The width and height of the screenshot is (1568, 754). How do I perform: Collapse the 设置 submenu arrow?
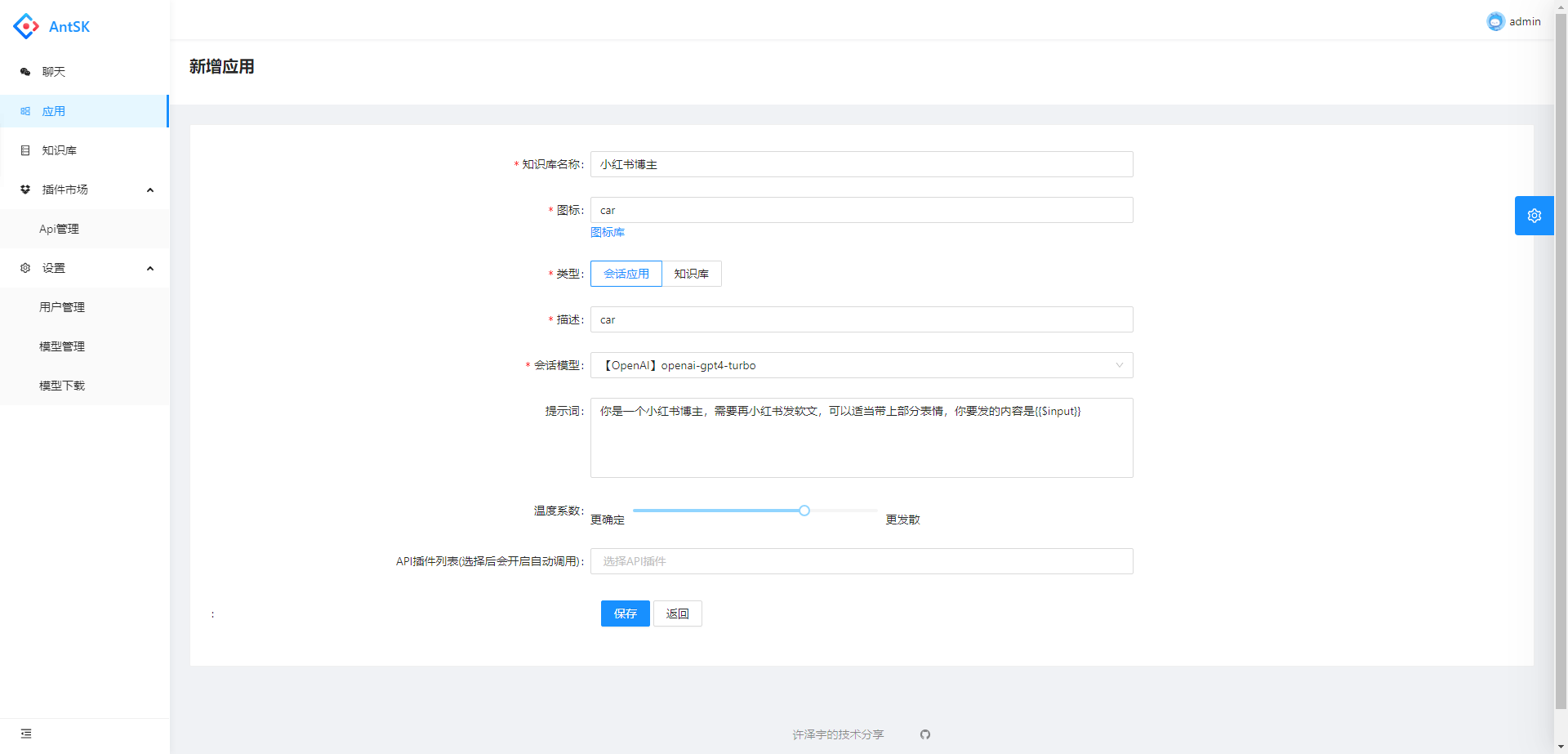(150, 268)
